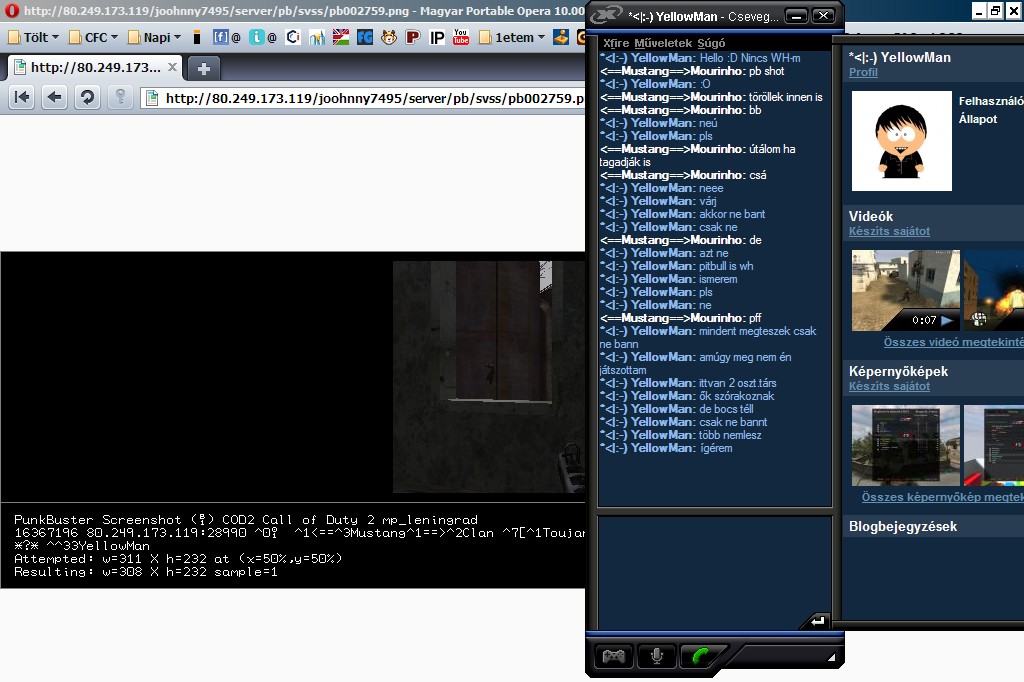The image size is (1024, 682).
Task: Open the second screenshot thumbnail
Action: 993,446
